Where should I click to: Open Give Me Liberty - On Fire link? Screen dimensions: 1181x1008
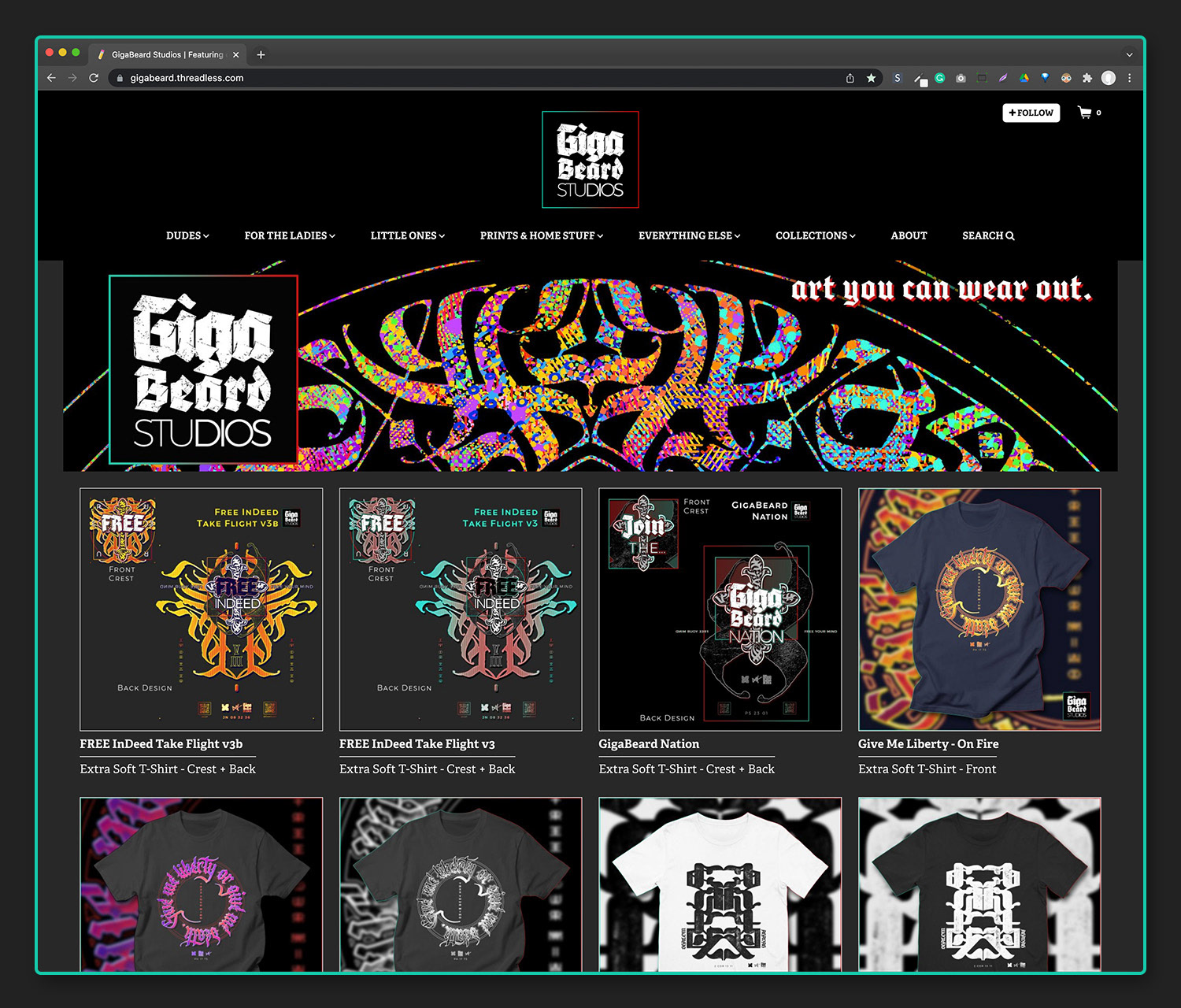[x=928, y=744]
